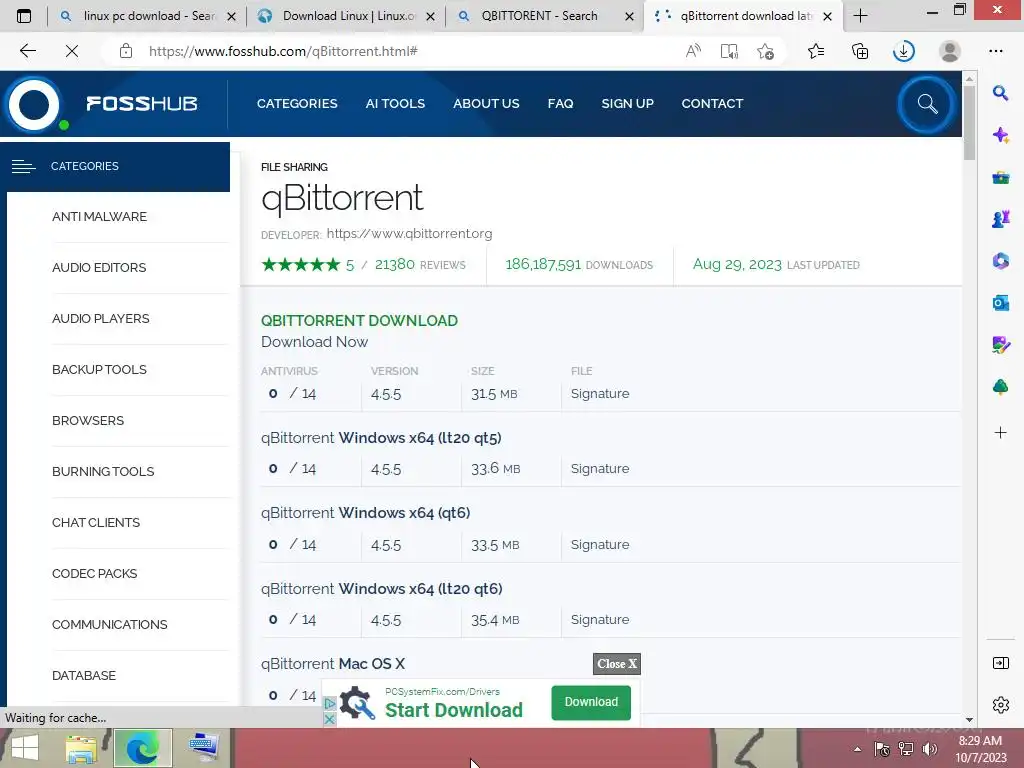The height and width of the screenshot is (768, 1024).
Task: Open the green tree sidebar icon
Action: (1000, 387)
